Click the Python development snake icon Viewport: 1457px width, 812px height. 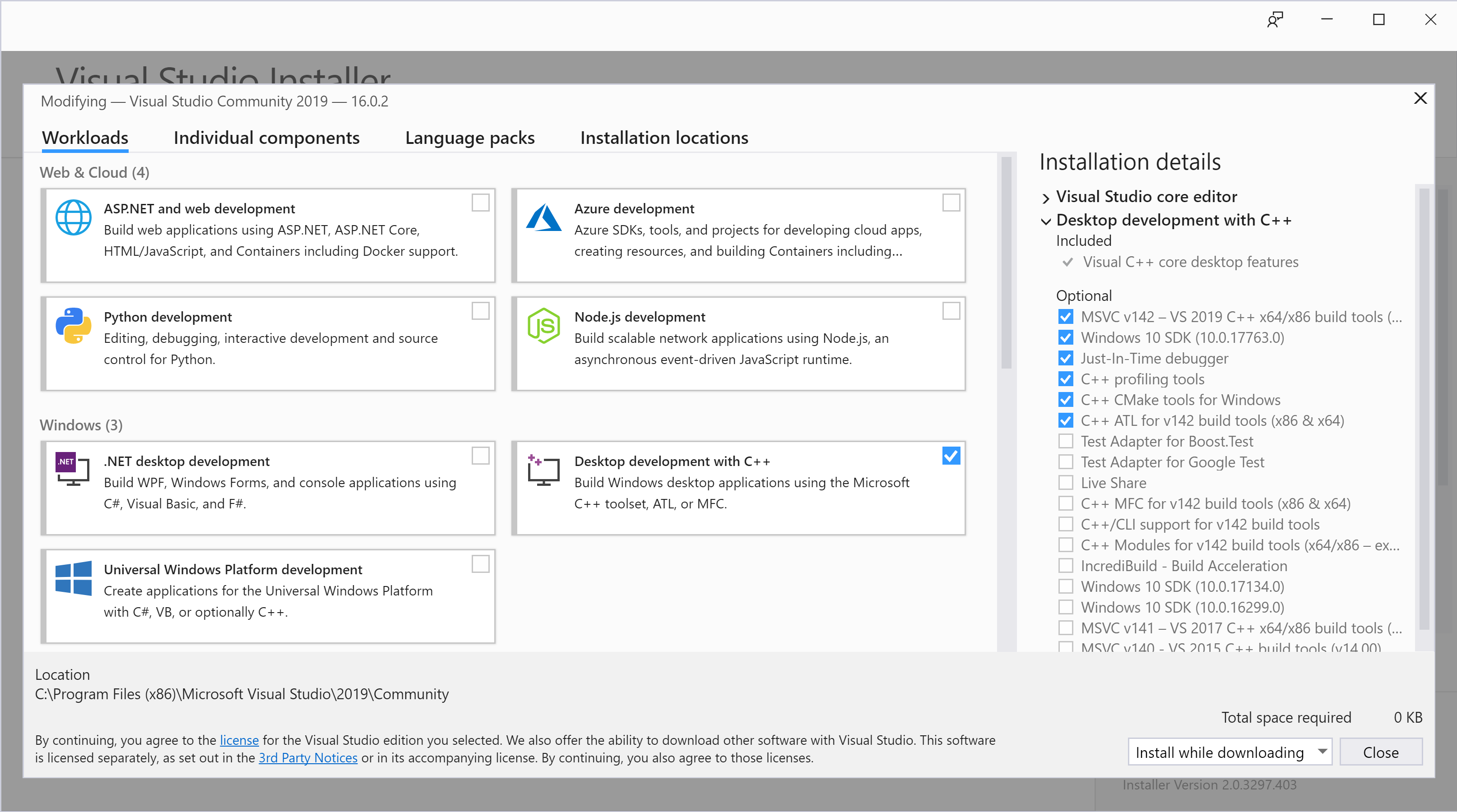[74, 326]
